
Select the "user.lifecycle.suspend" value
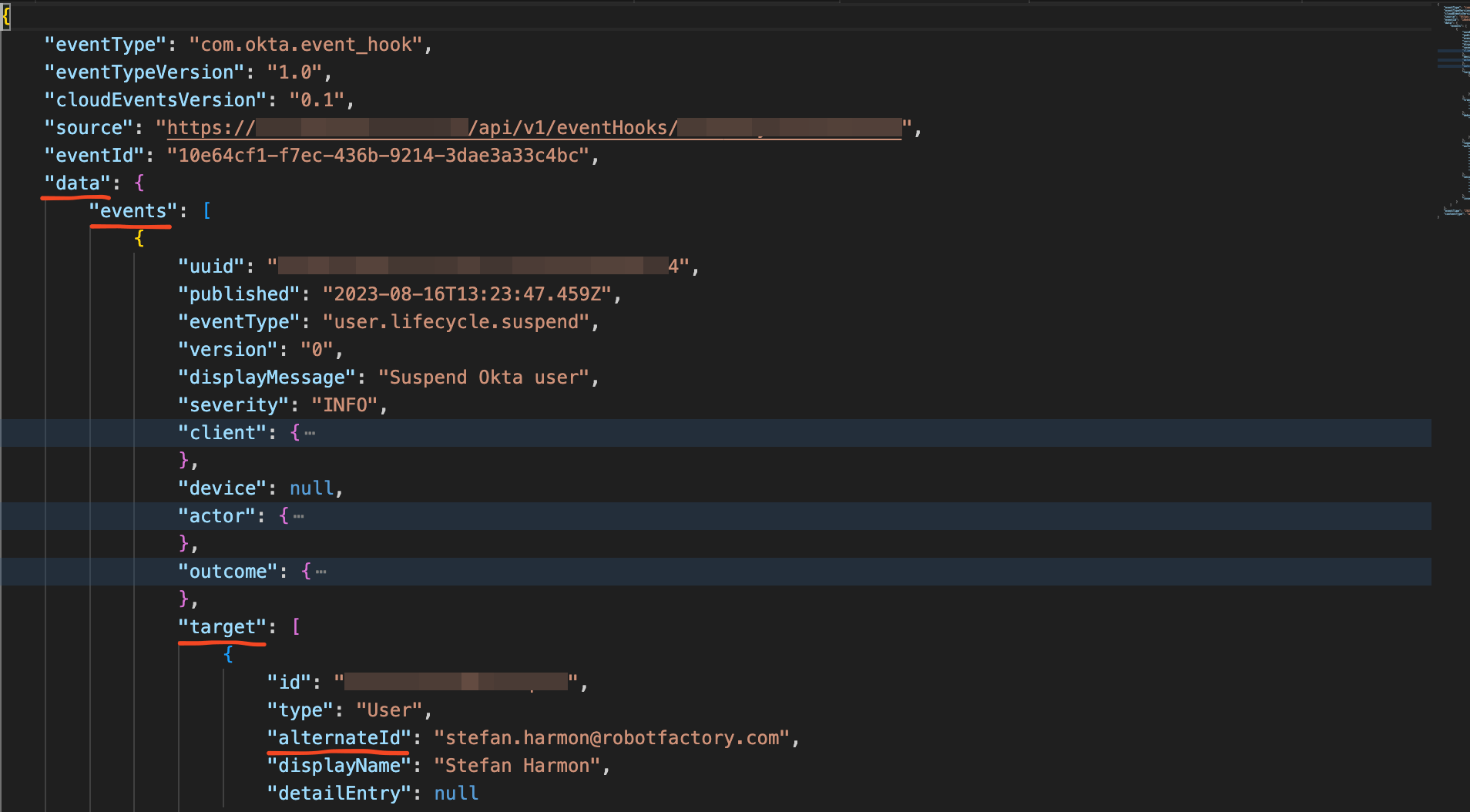point(457,322)
